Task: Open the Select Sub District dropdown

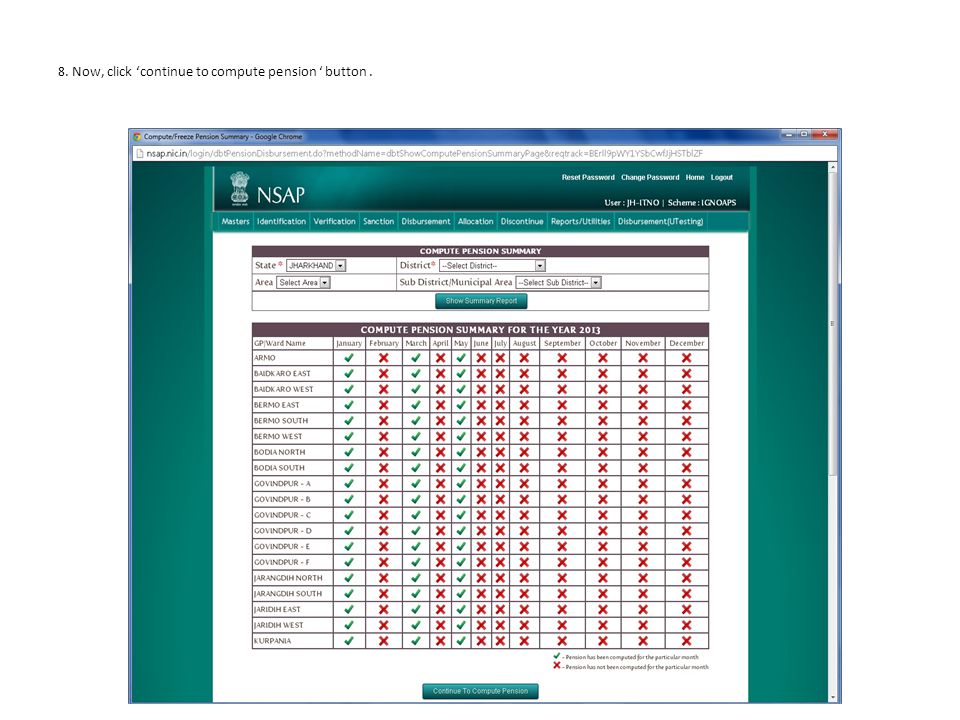Action: (x=558, y=282)
